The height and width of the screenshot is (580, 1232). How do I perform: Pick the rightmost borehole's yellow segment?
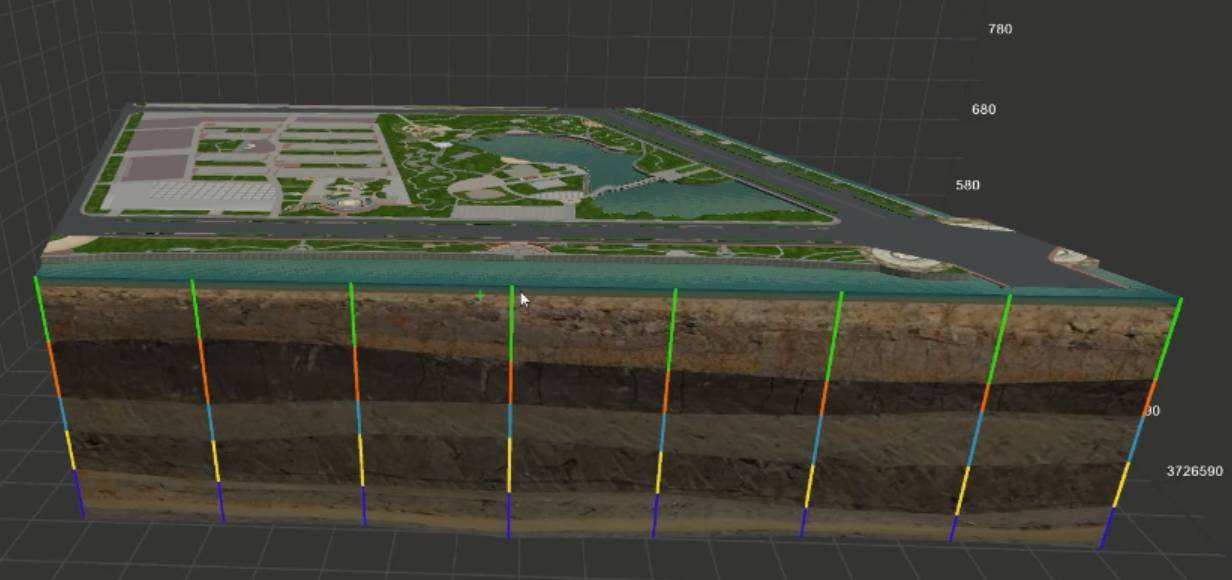click(1122, 482)
